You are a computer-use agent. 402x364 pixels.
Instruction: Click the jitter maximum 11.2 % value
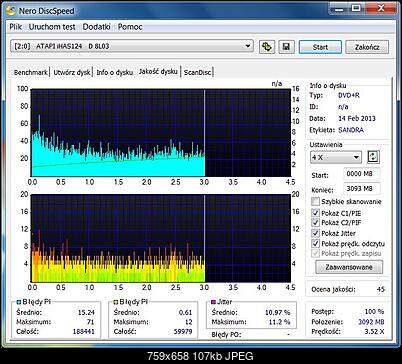pyautogui.click(x=279, y=322)
